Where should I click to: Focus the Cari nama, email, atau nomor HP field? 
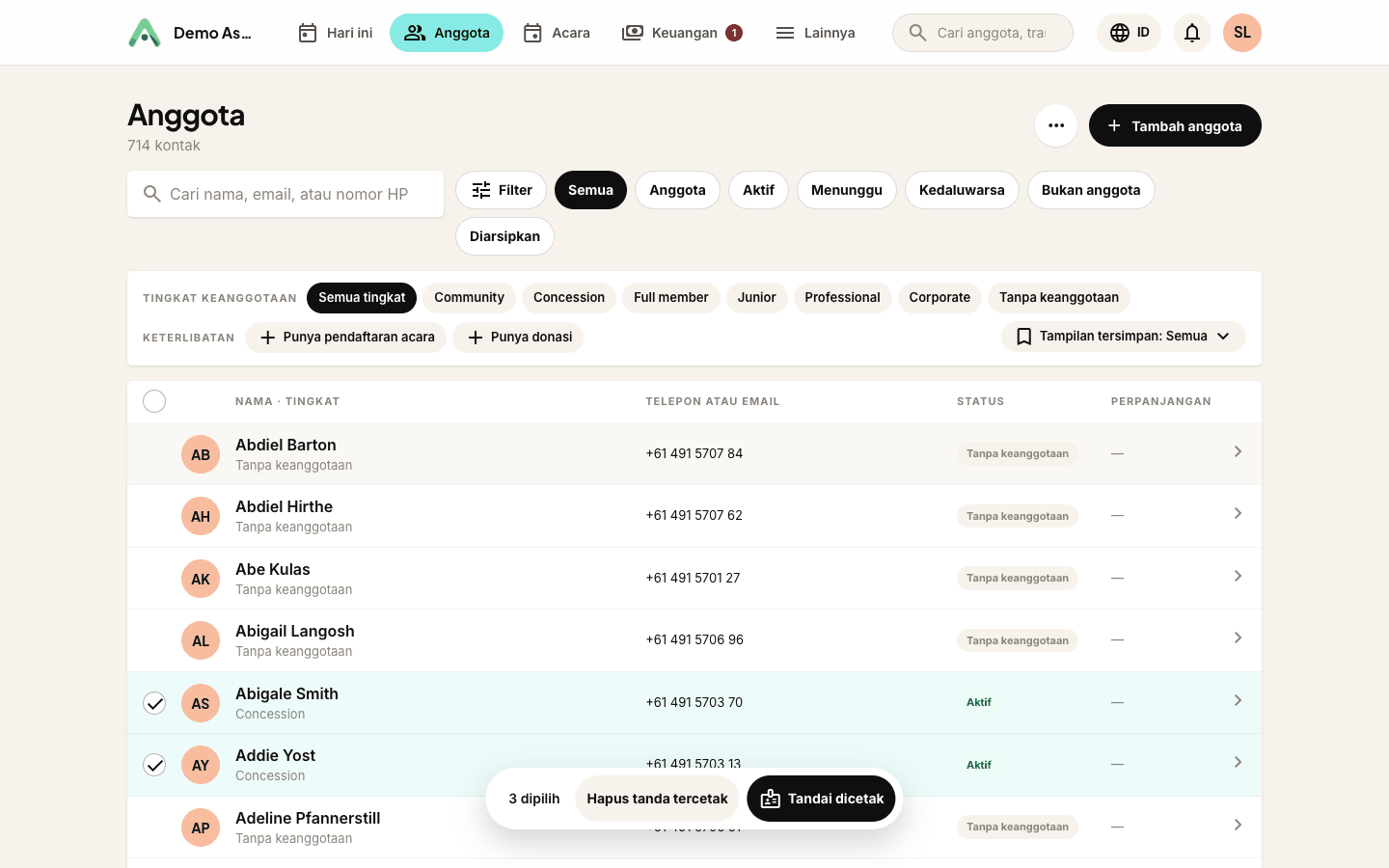pyautogui.click(x=286, y=194)
